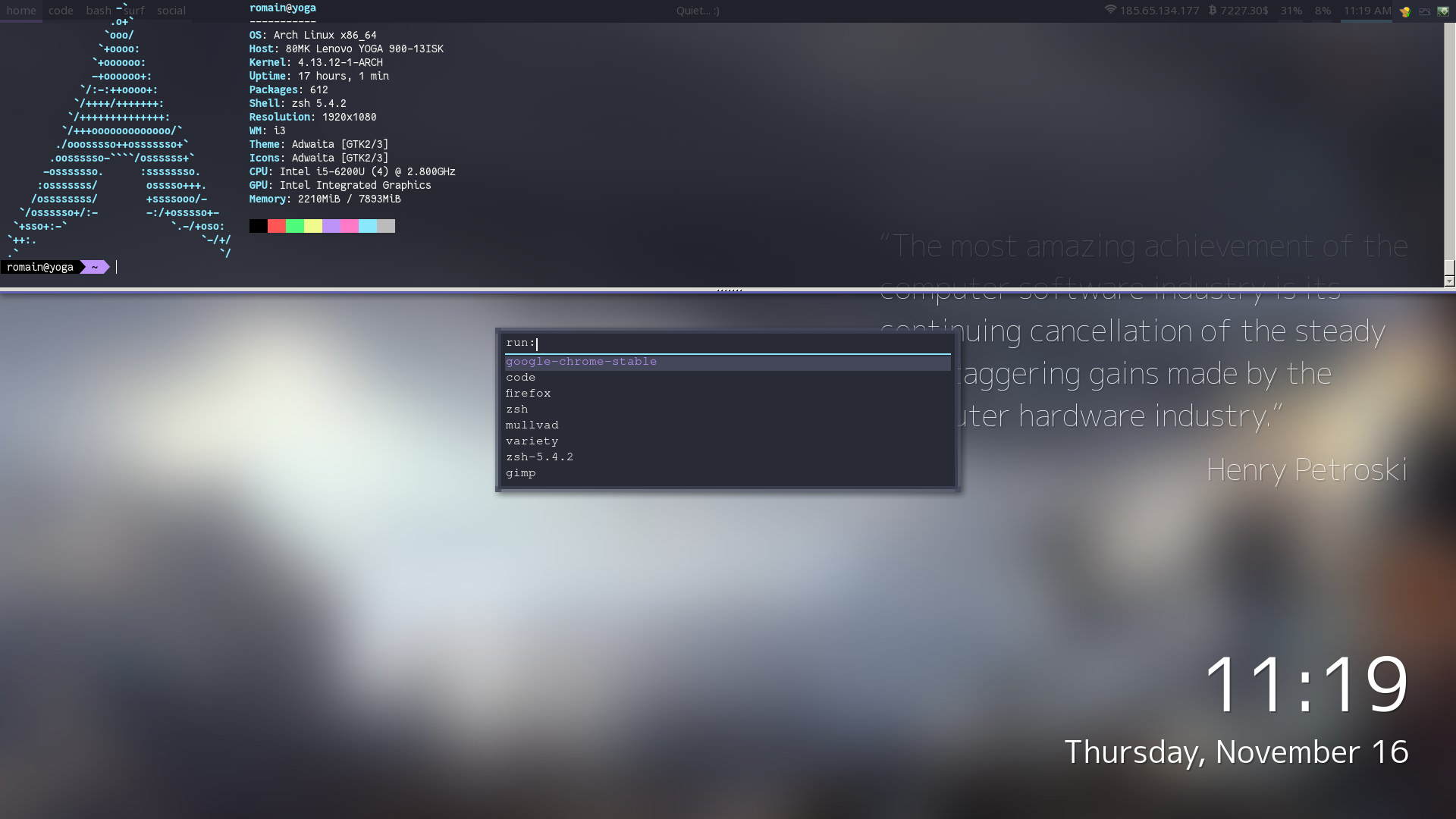Open the Mullvad tray icon
Screen dimensions: 1456x819
coord(1405,11)
